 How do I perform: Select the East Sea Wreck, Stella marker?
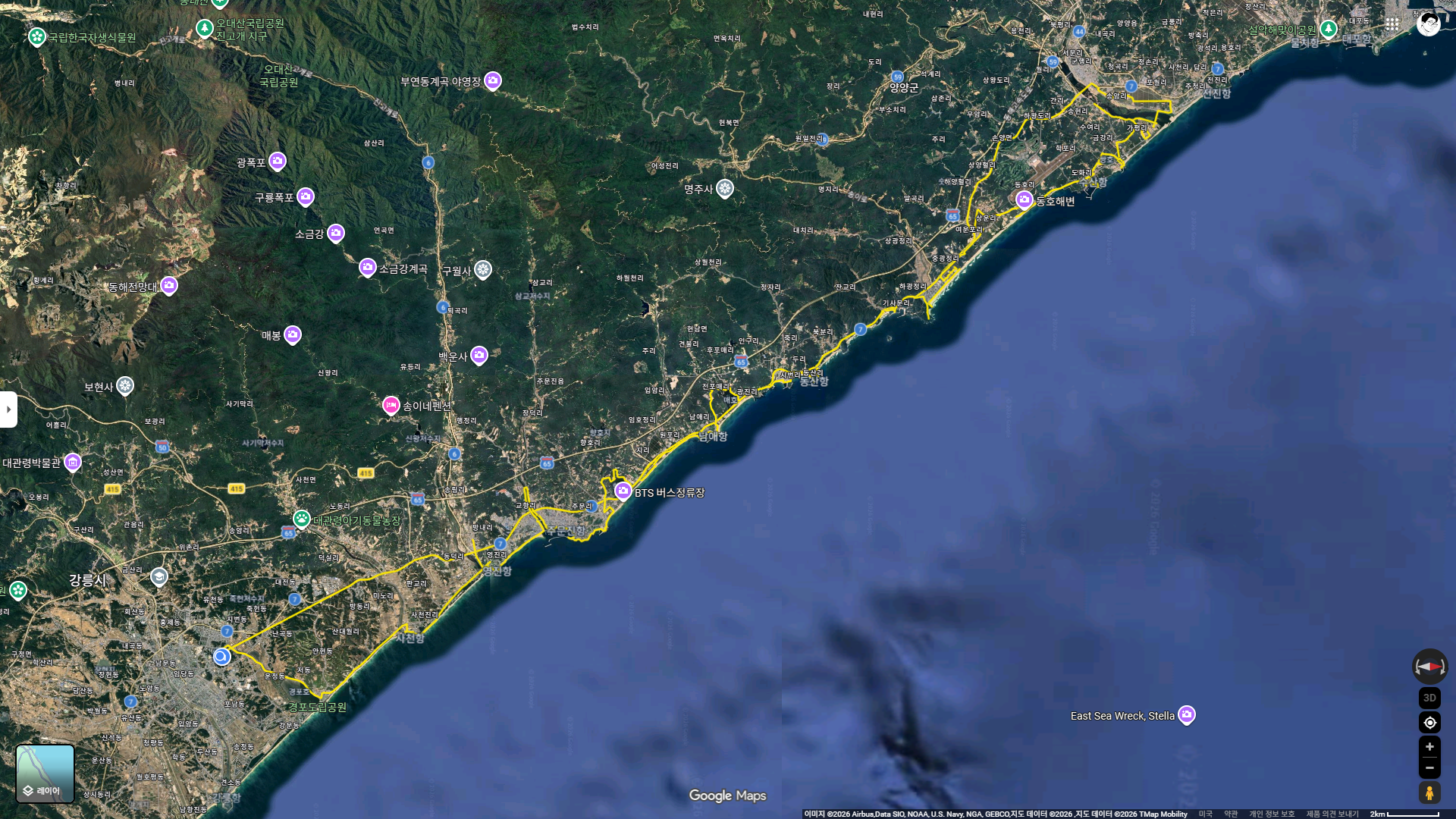click(x=1187, y=714)
